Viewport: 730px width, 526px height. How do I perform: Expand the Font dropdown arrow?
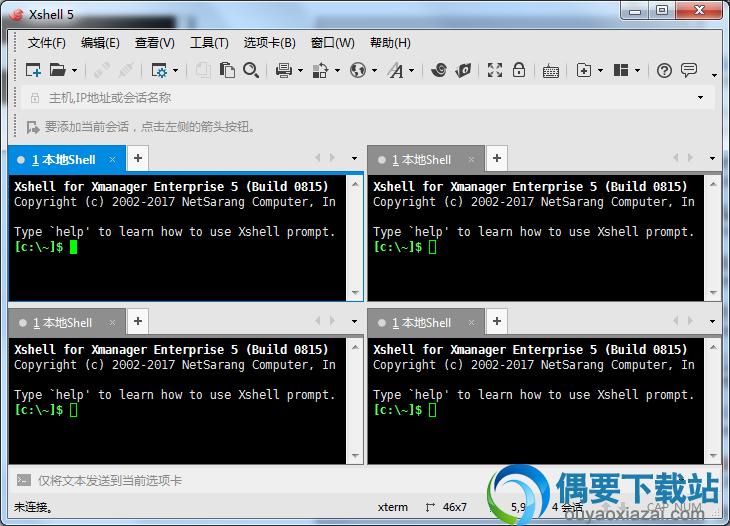pyautogui.click(x=412, y=71)
